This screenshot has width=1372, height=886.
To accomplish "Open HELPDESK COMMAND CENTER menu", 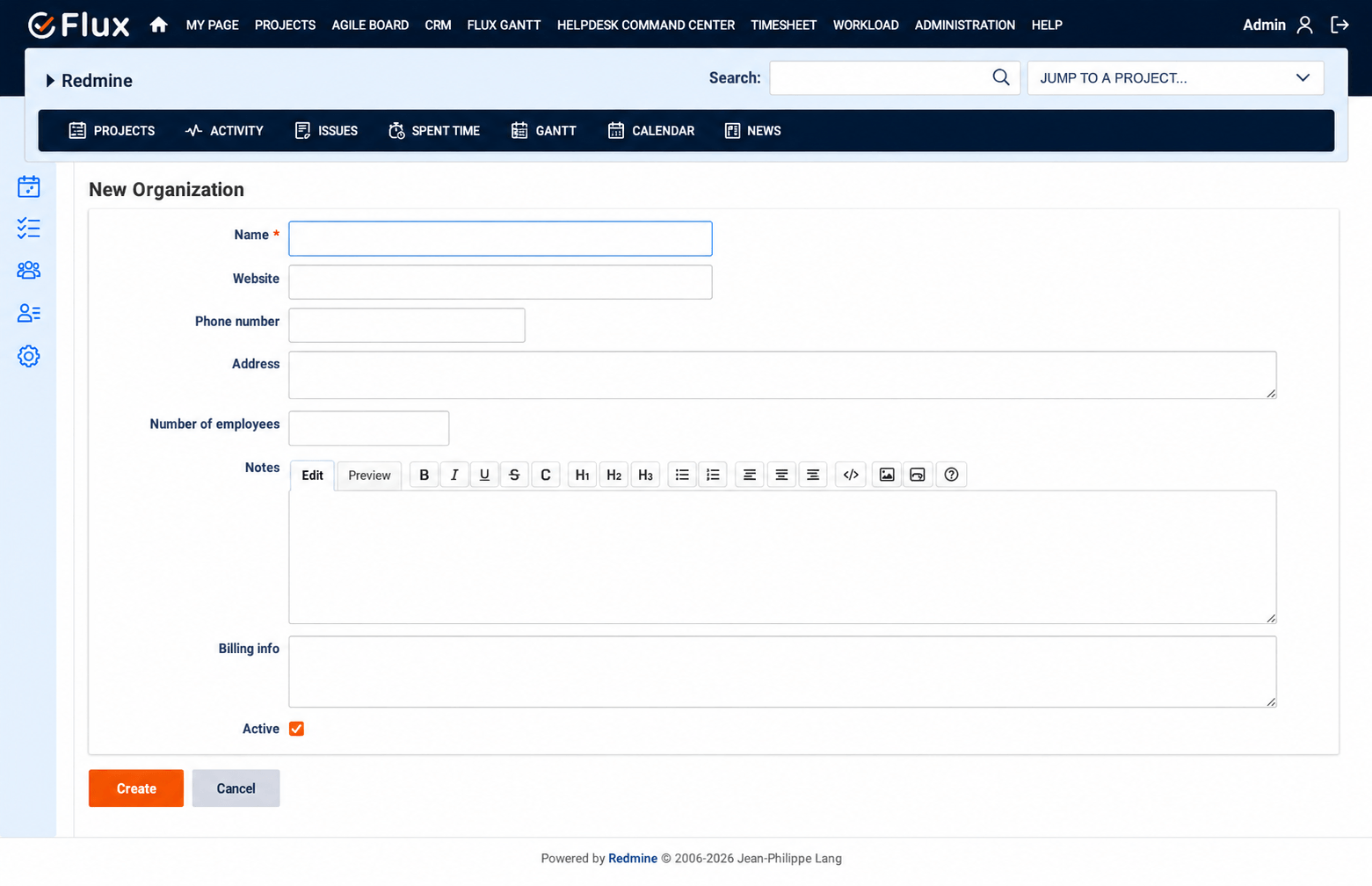I will [x=646, y=25].
